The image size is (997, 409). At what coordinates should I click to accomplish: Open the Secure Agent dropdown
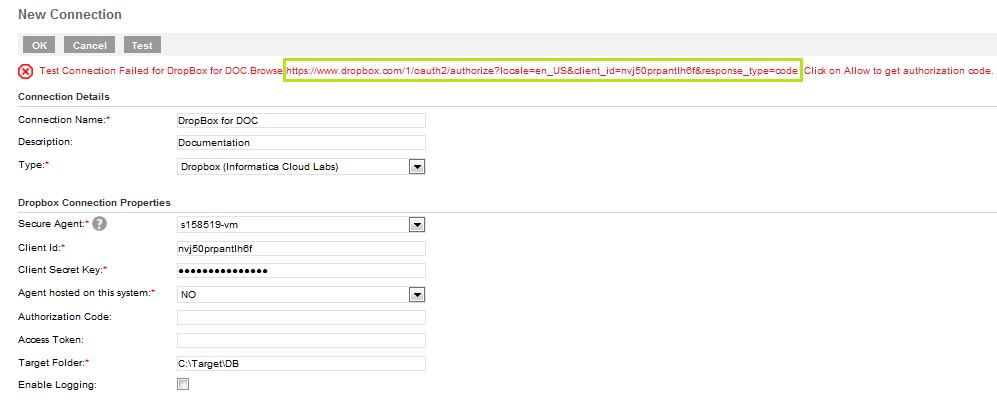click(416, 225)
